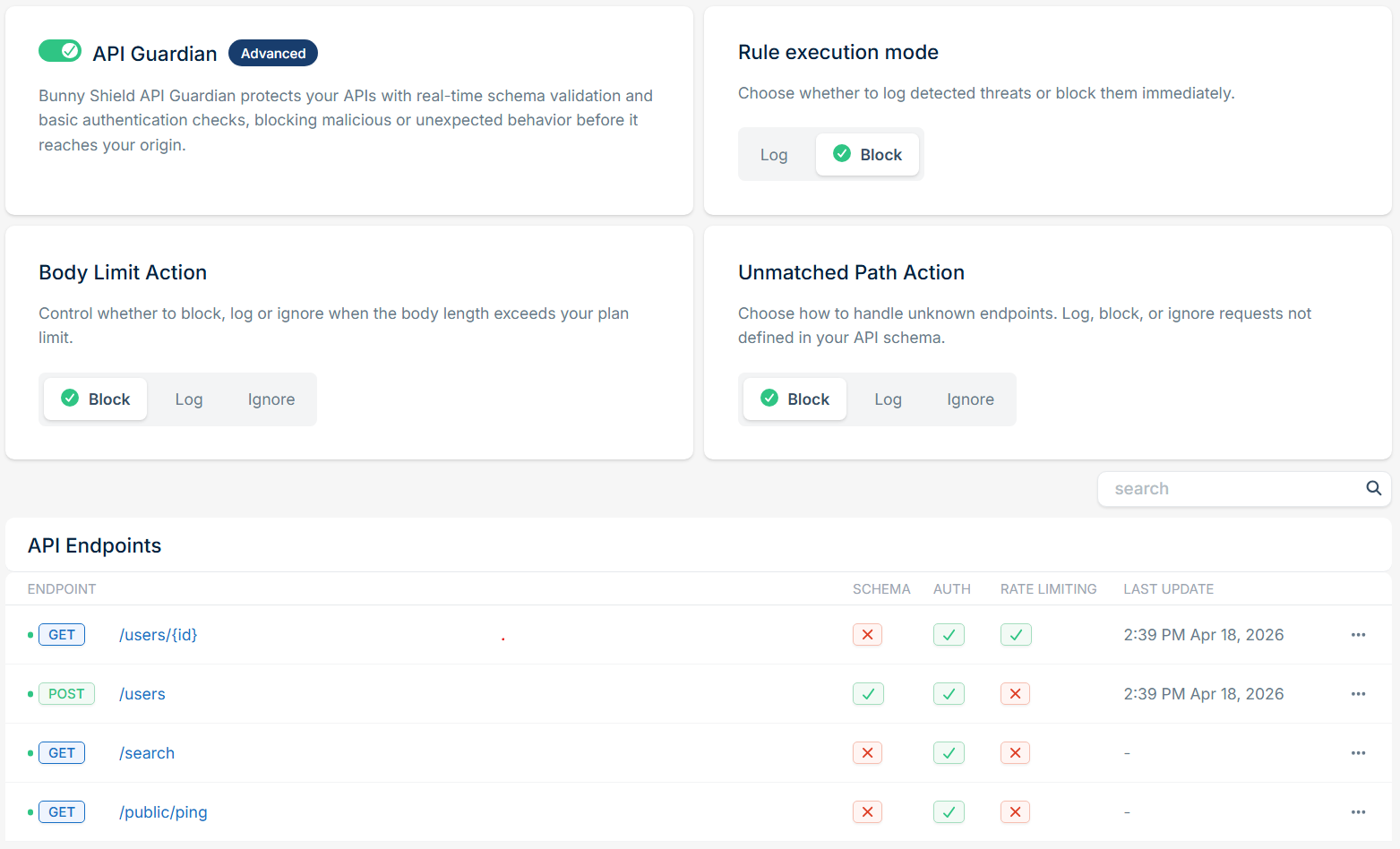Click the rate limiting X icon for /search
The height and width of the screenshot is (849, 1400).
(x=1015, y=753)
